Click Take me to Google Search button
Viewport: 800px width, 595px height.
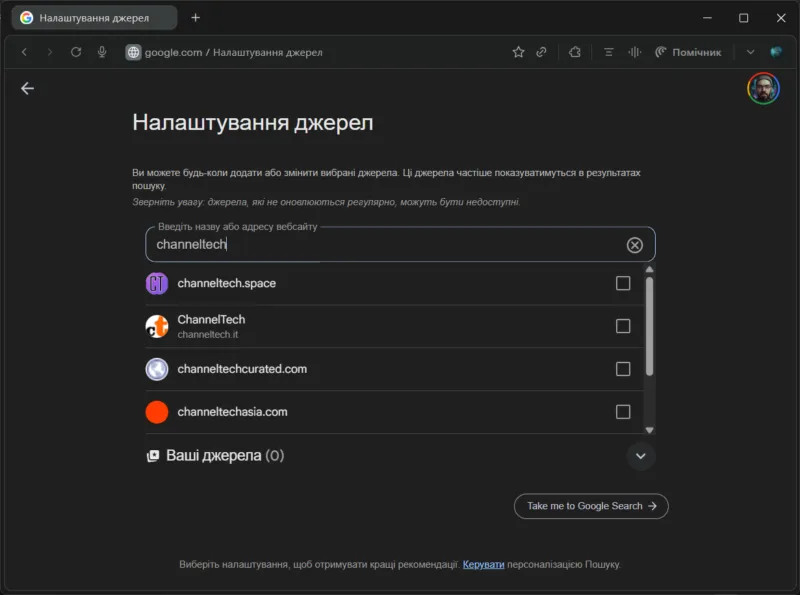pos(591,506)
